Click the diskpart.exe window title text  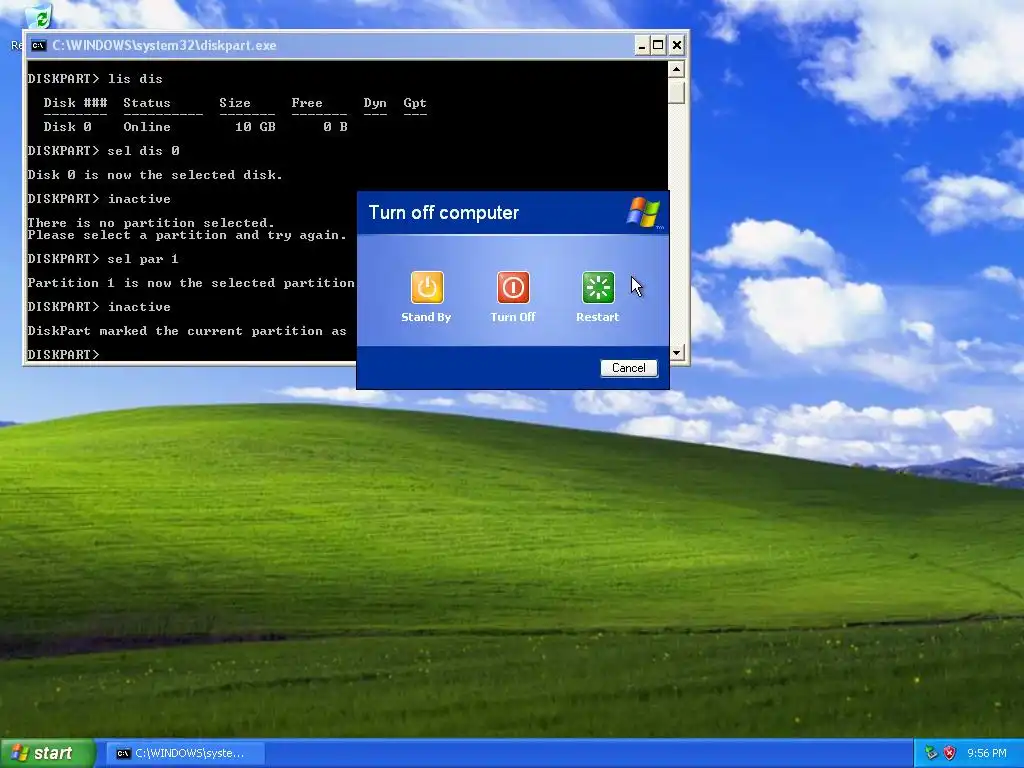[165, 45]
